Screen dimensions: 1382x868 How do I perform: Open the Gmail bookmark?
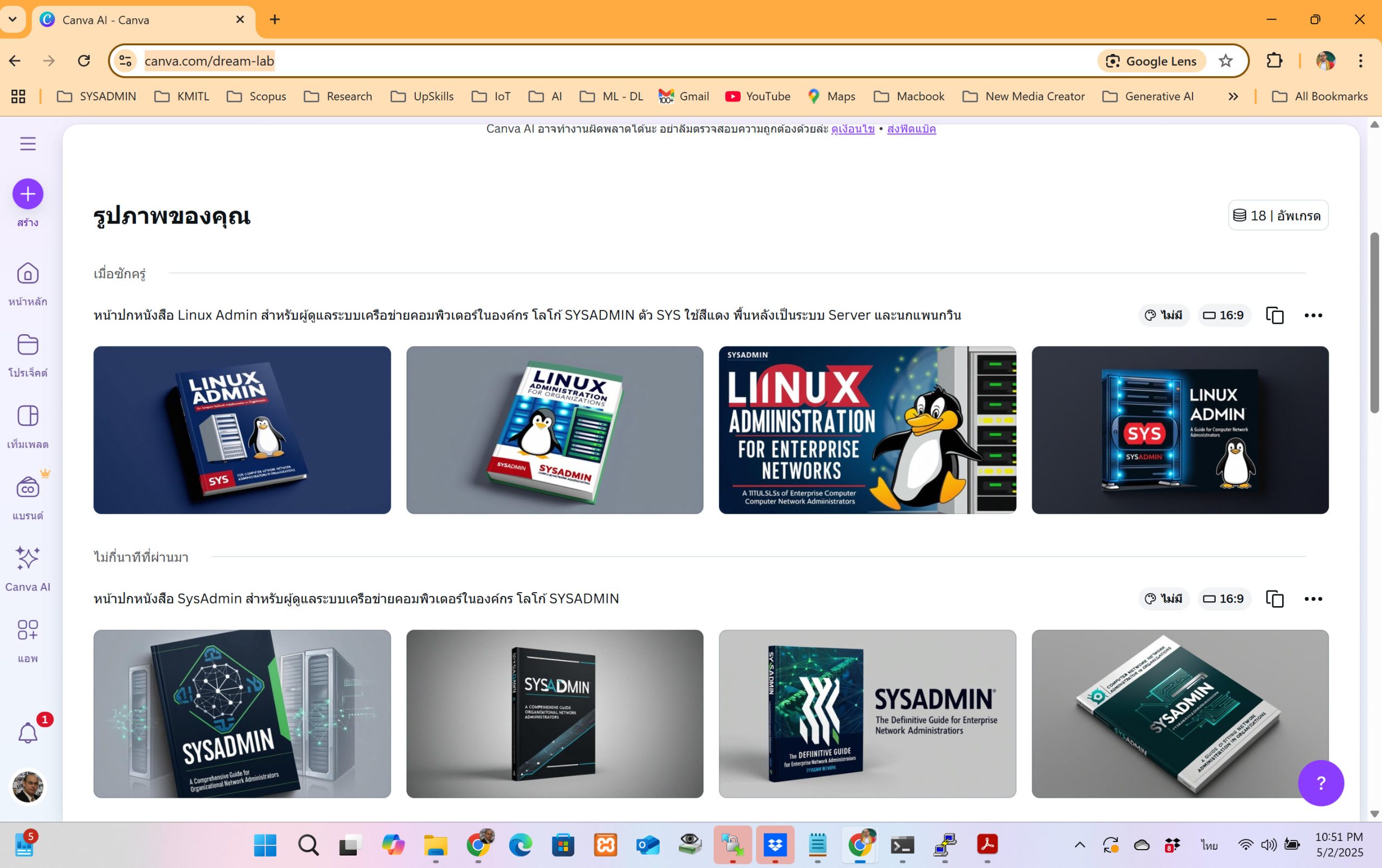point(683,97)
